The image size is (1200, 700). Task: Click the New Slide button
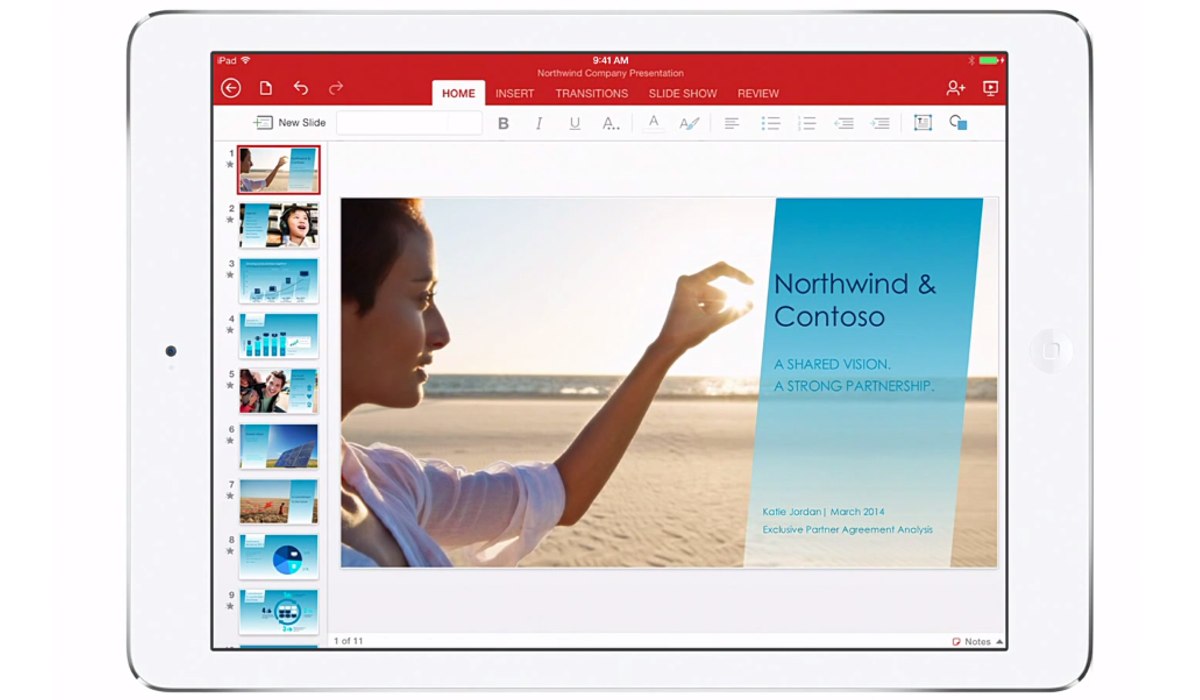click(290, 123)
